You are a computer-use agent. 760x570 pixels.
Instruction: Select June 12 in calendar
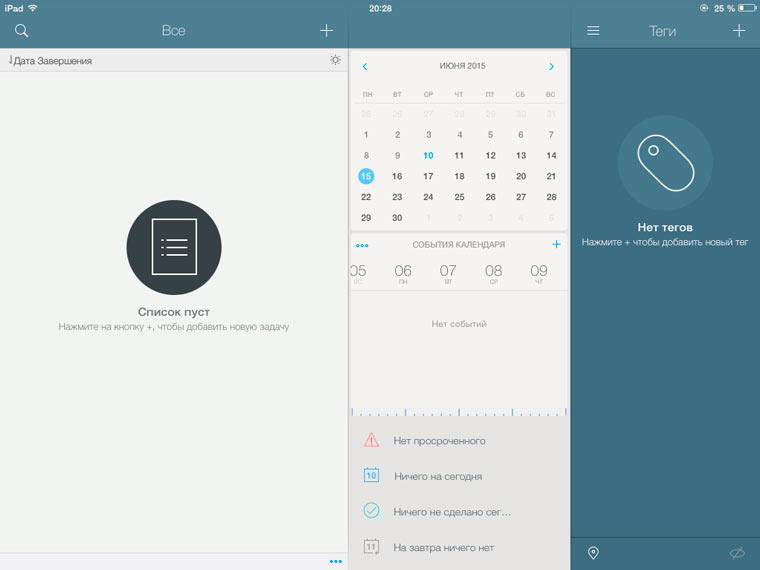[491, 156]
